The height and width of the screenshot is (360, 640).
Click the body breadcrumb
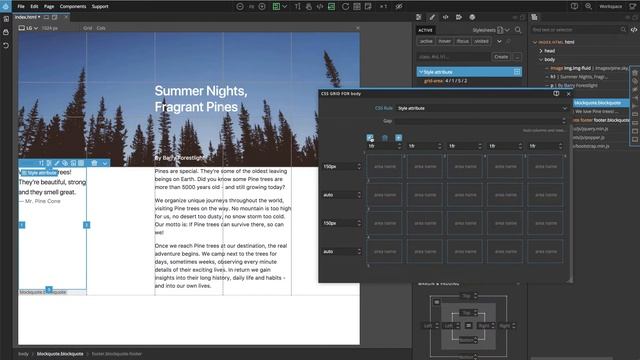pyautogui.click(x=23, y=354)
